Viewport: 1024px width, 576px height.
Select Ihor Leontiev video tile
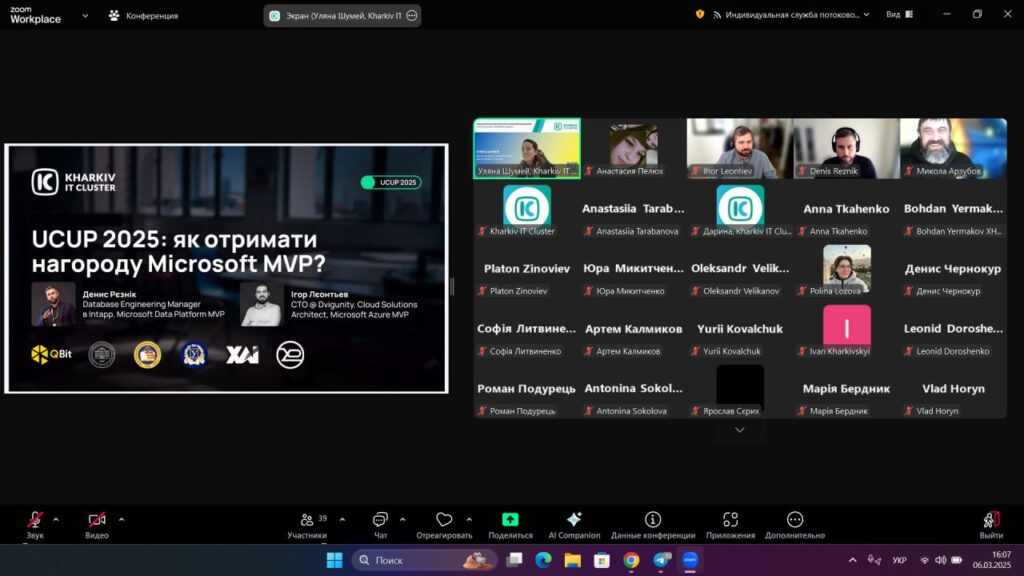click(740, 148)
